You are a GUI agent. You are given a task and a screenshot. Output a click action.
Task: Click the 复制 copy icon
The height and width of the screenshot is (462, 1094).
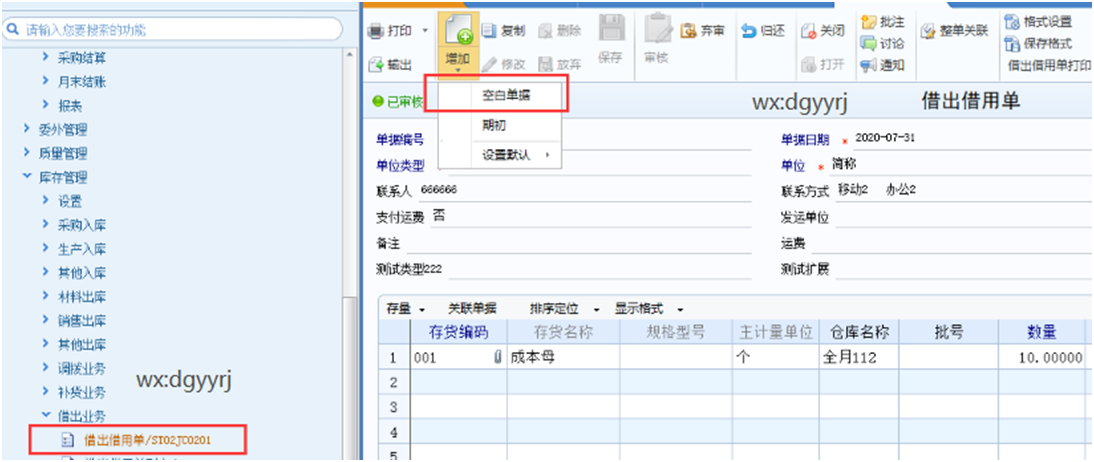488,31
